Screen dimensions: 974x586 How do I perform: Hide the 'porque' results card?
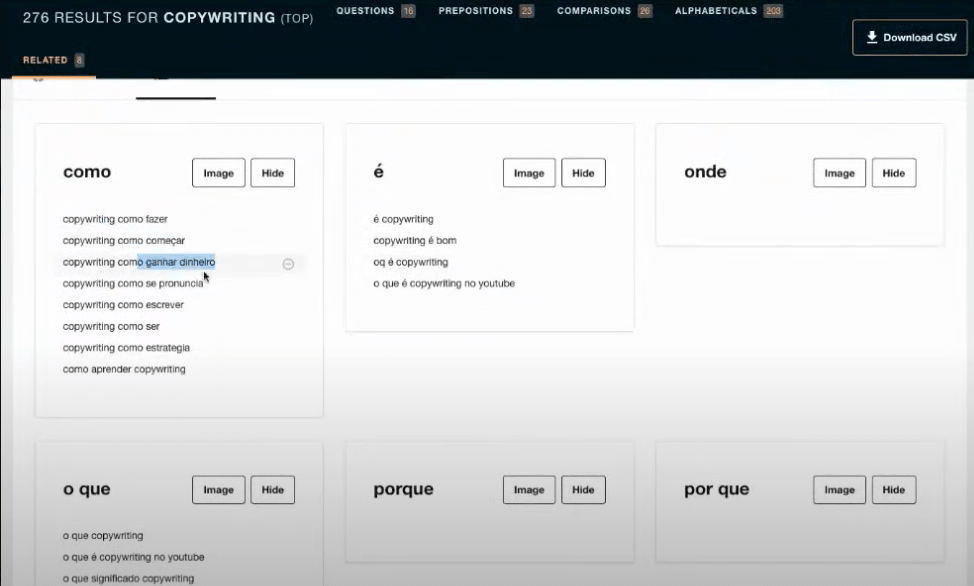583,490
